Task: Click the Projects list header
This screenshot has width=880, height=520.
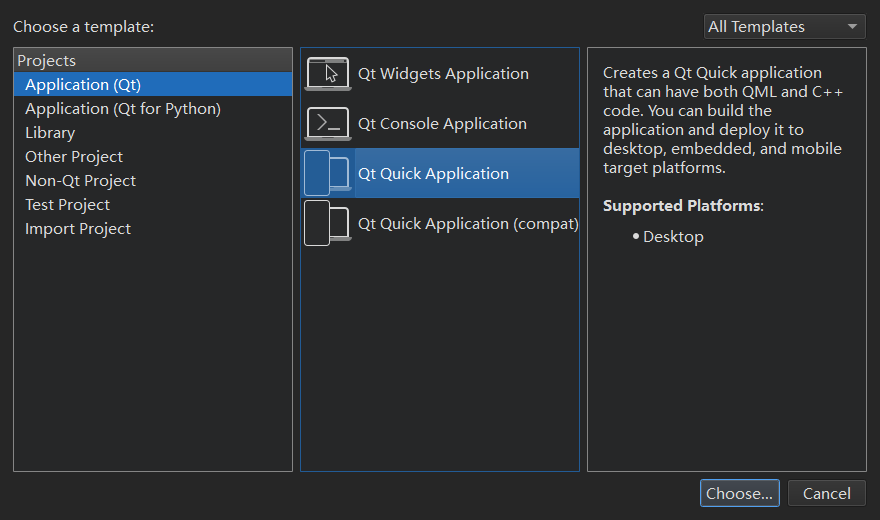Action: (x=47, y=61)
